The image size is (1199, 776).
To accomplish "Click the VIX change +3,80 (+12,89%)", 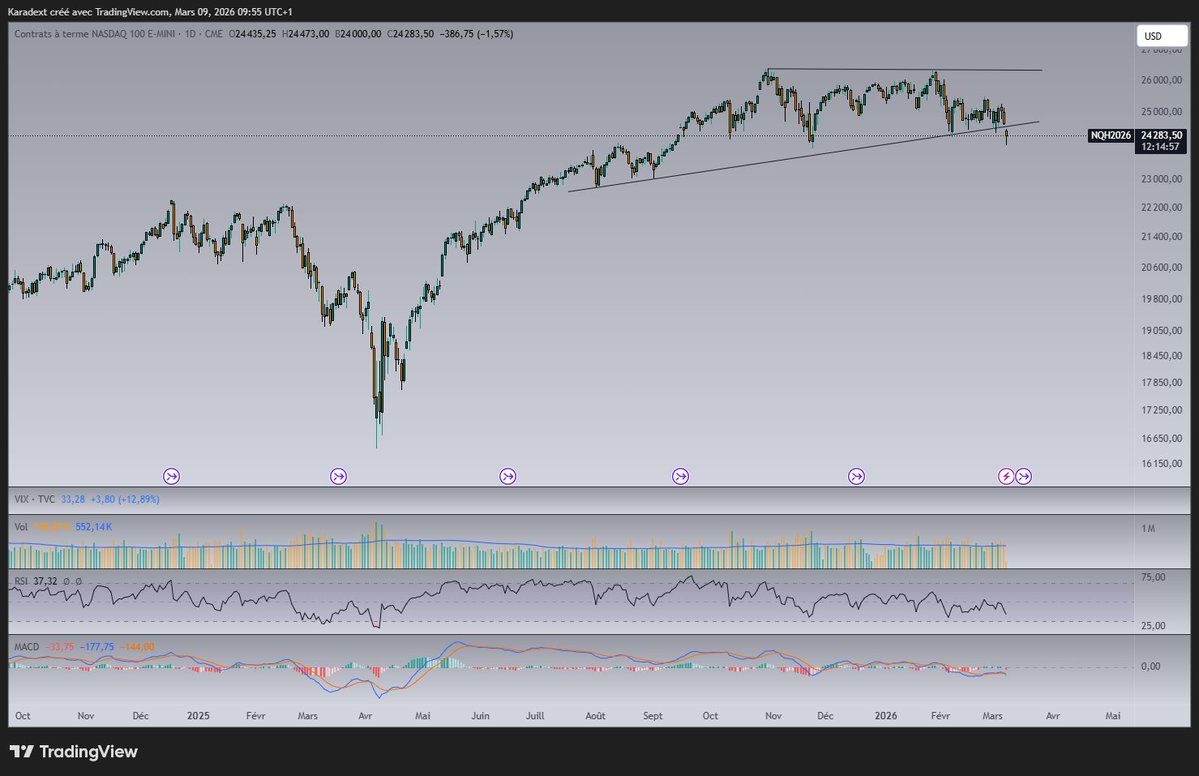I will (125, 499).
